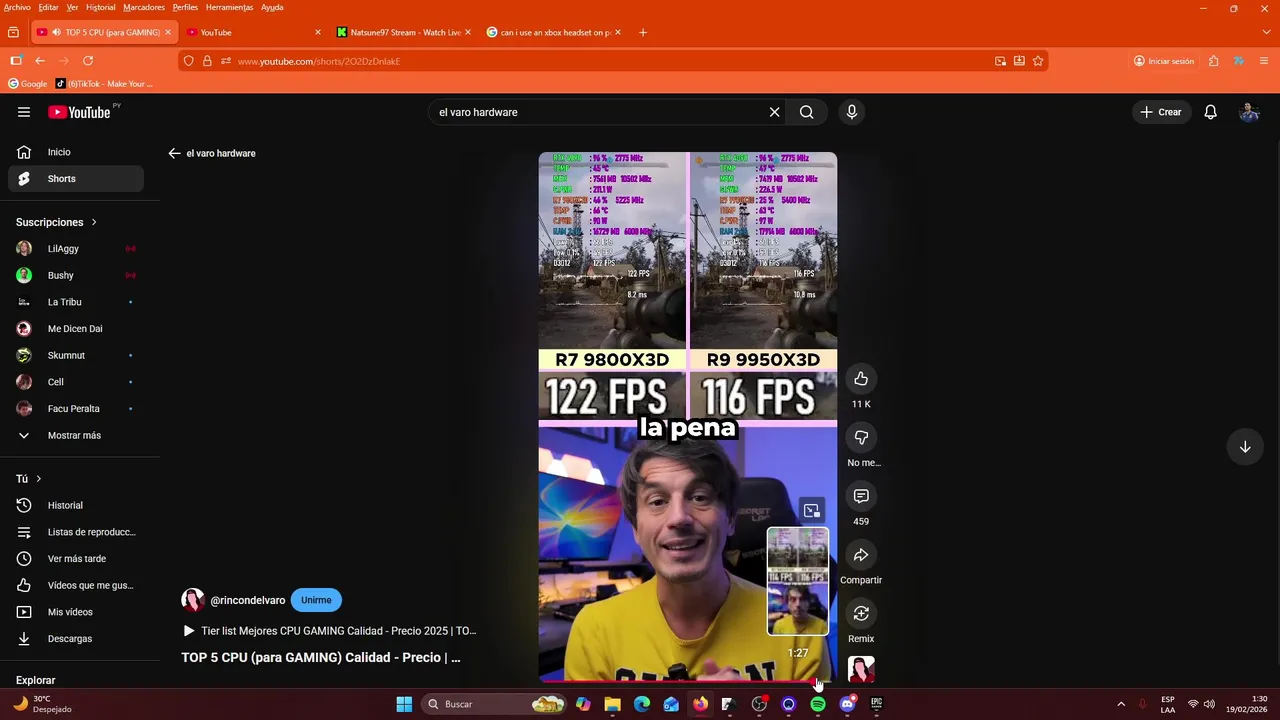
Task: Open the Google bookmark
Action: (28, 84)
